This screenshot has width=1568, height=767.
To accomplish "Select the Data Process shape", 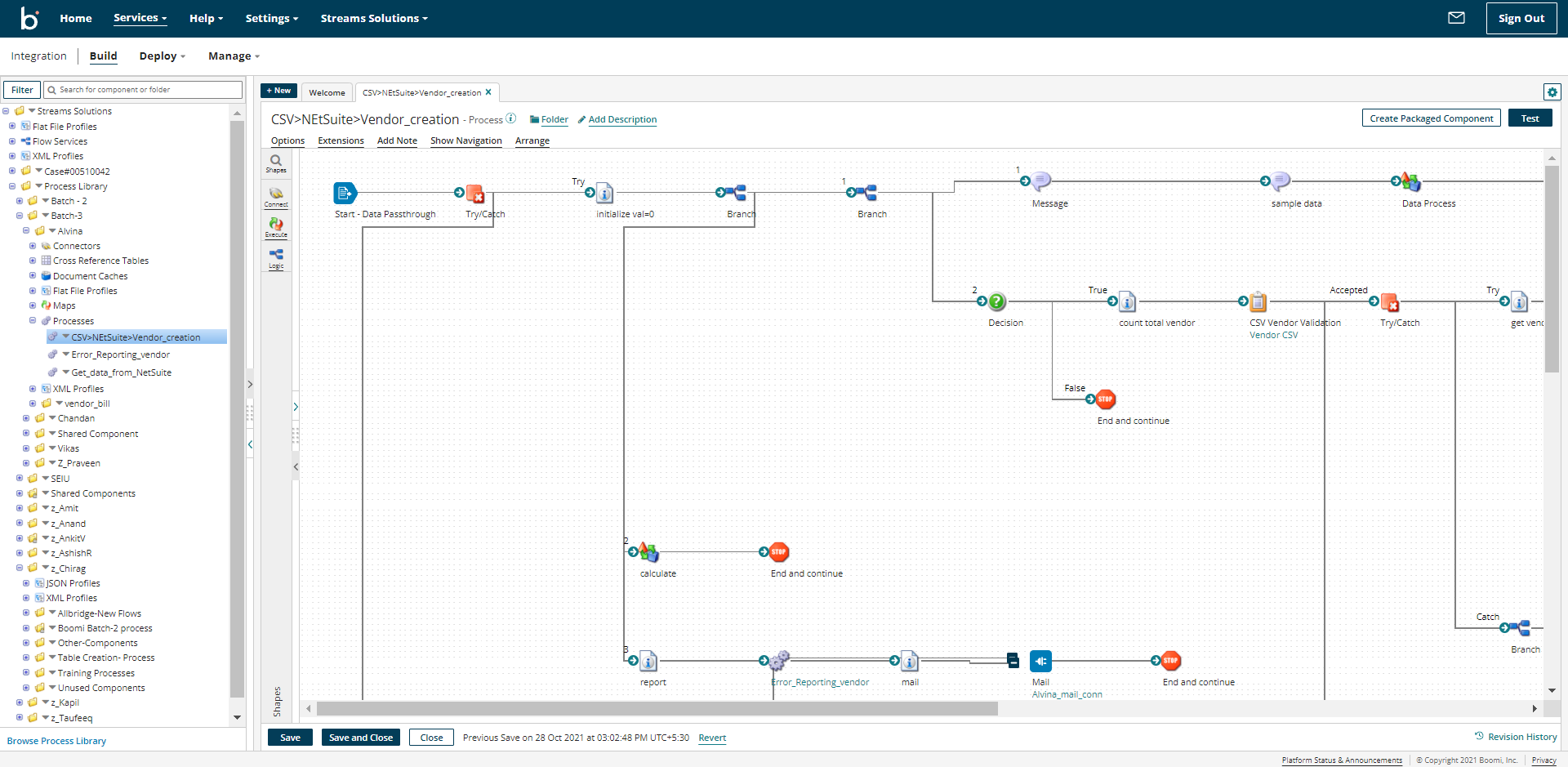I will tap(1410, 181).
